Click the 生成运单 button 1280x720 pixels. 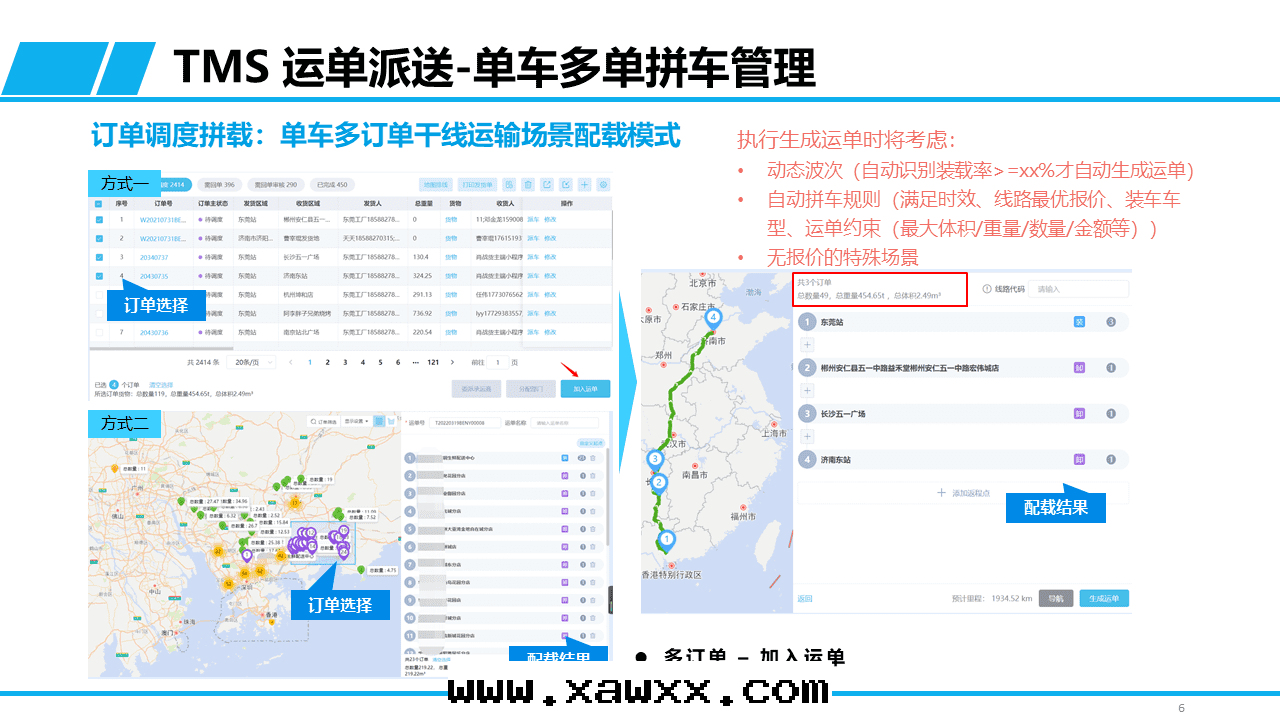(x=1103, y=599)
